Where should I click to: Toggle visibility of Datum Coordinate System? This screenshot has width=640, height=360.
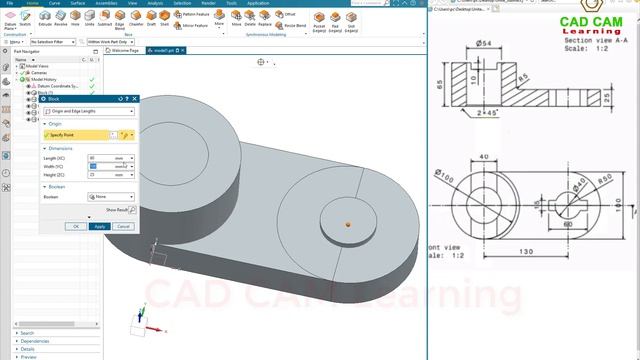[x=29, y=87]
